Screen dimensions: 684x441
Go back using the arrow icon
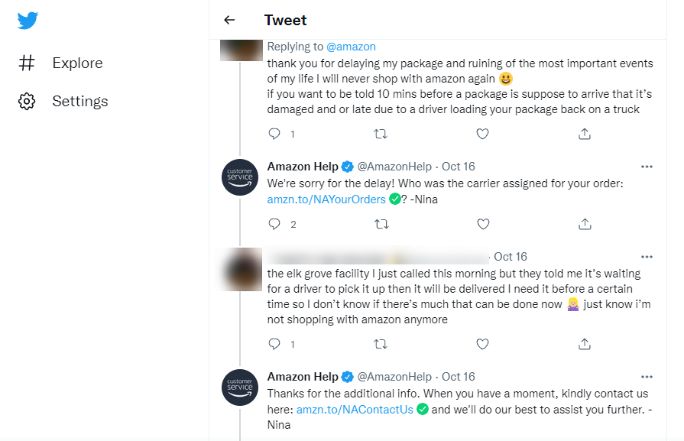pos(230,20)
